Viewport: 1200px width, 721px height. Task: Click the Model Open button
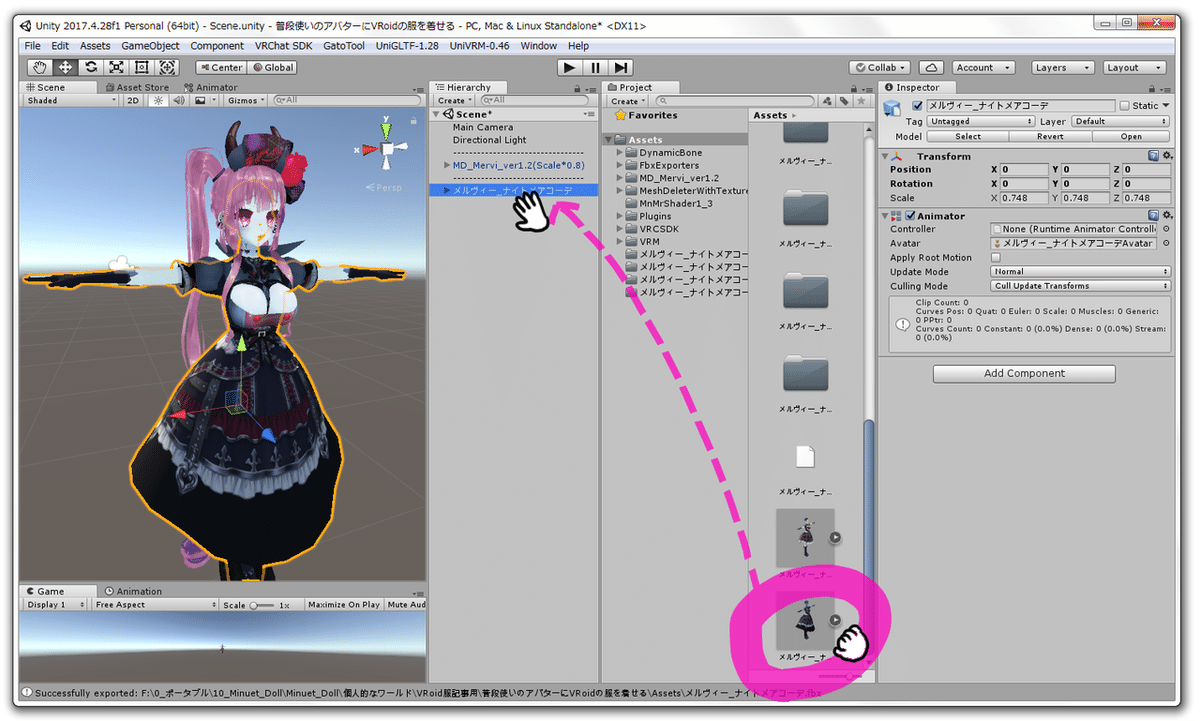pyautogui.click(x=1130, y=137)
